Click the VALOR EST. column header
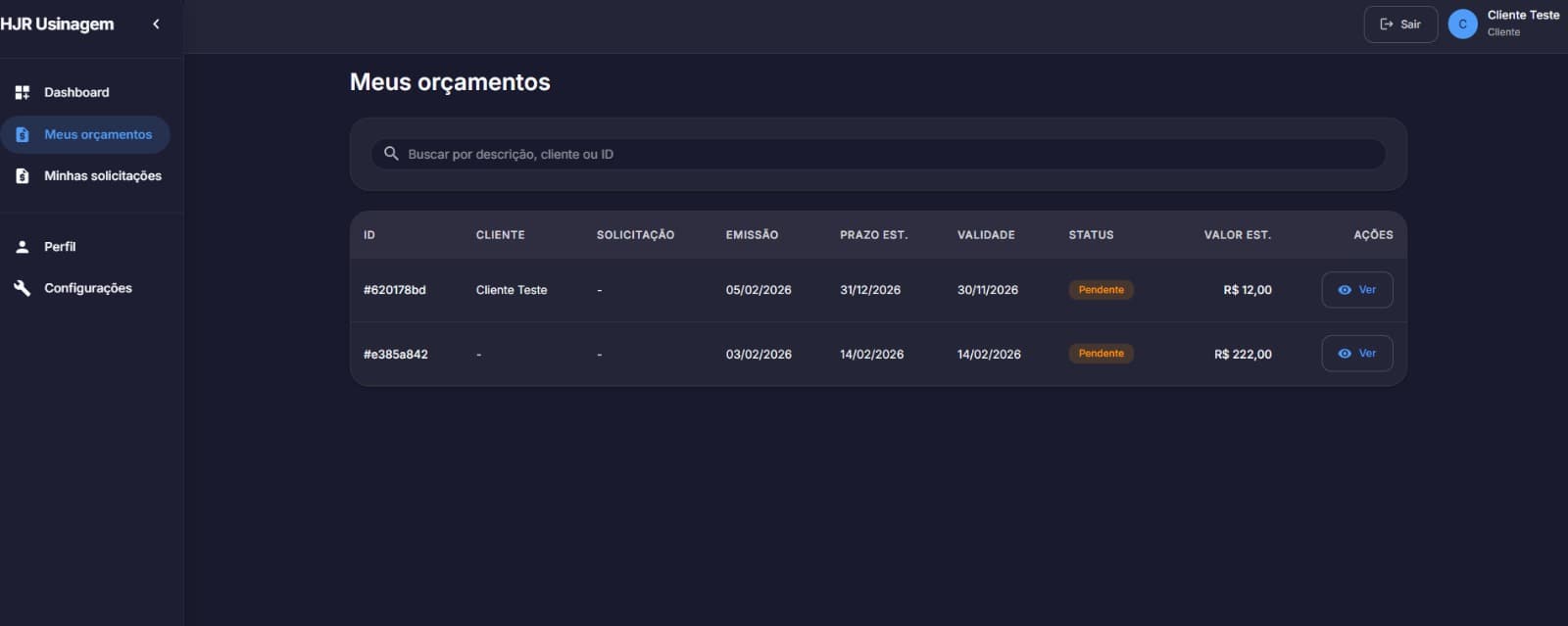This screenshot has width=1568, height=626. coord(1238,235)
